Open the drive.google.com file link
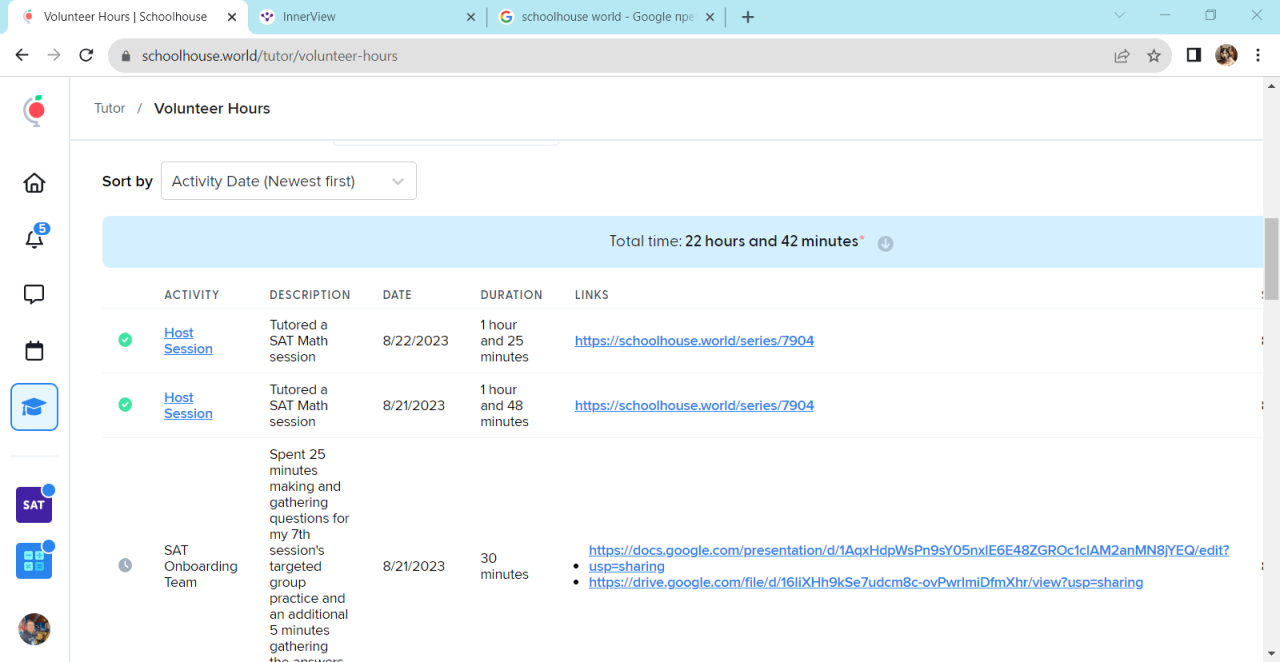 click(866, 582)
